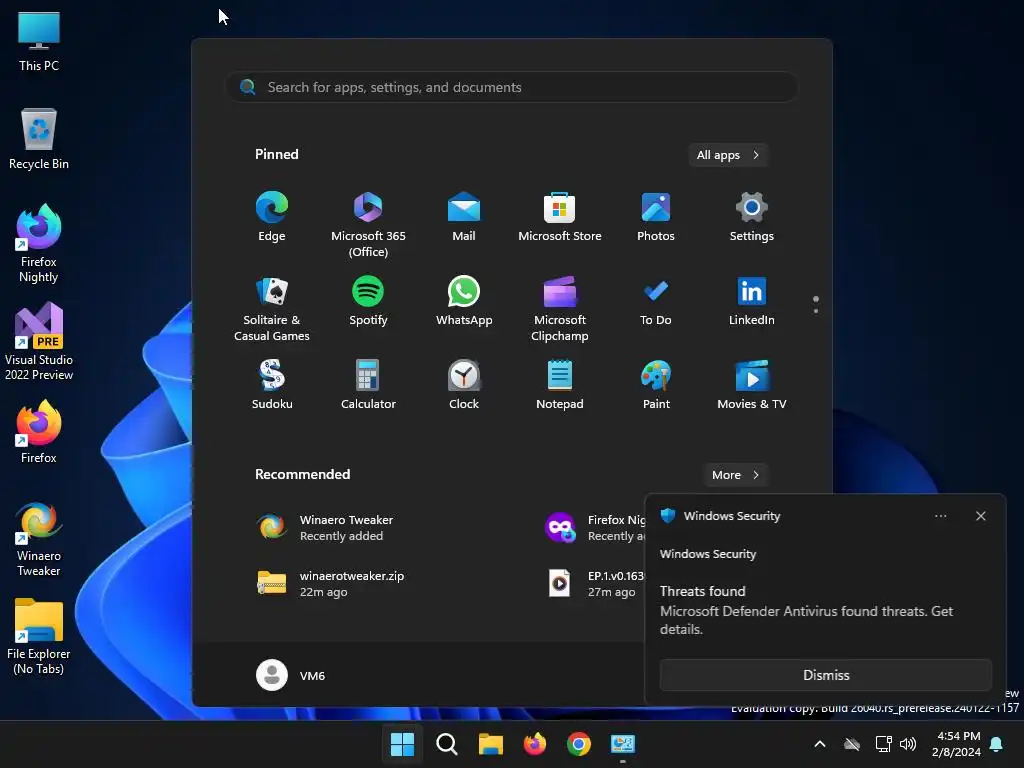Expand the All apps list
This screenshot has width=1024, height=768.
click(x=728, y=155)
